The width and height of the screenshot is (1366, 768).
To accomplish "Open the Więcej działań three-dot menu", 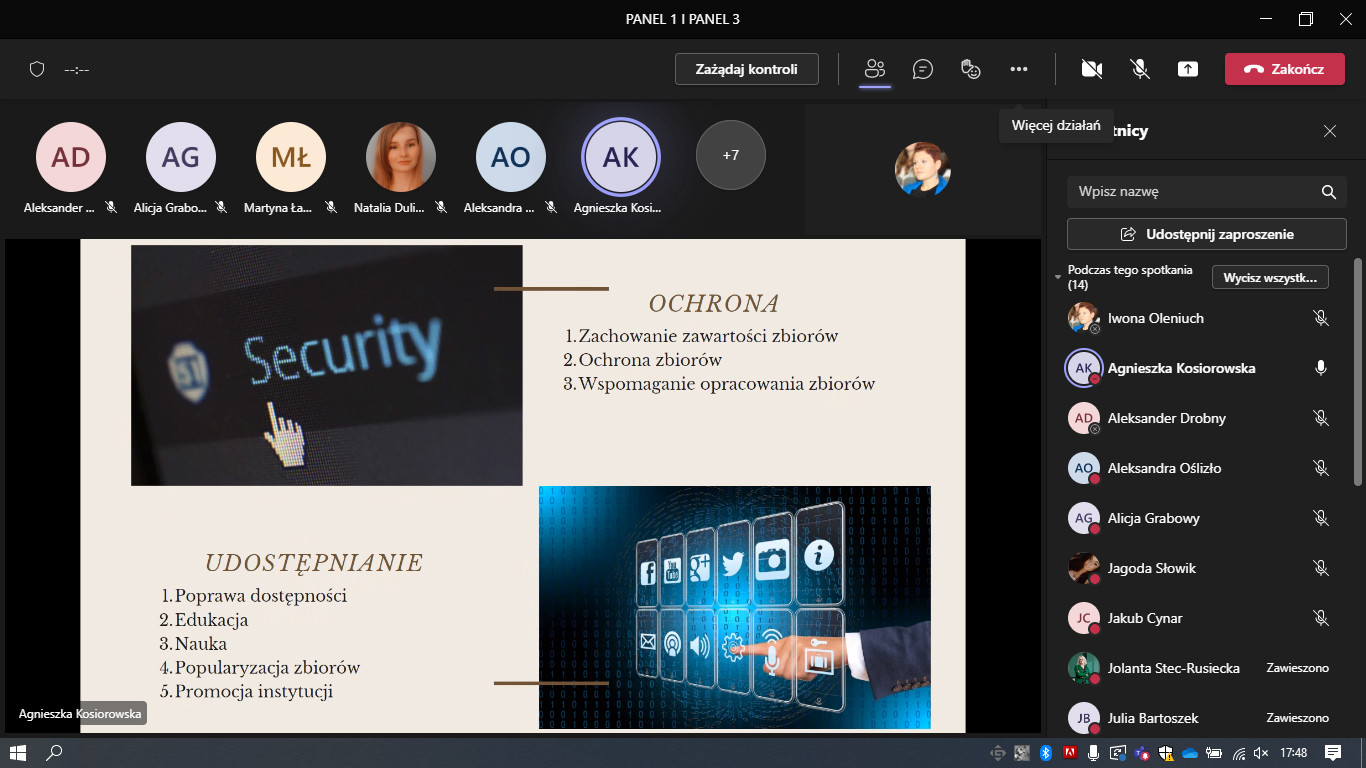I will 1018,69.
